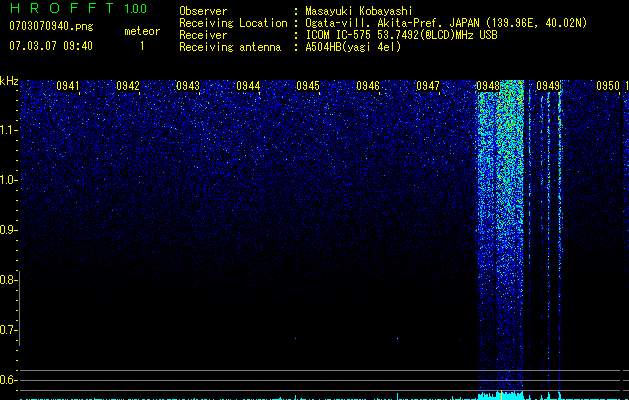Click the 0949 time marker
The width and height of the screenshot is (629, 400).
548,86
